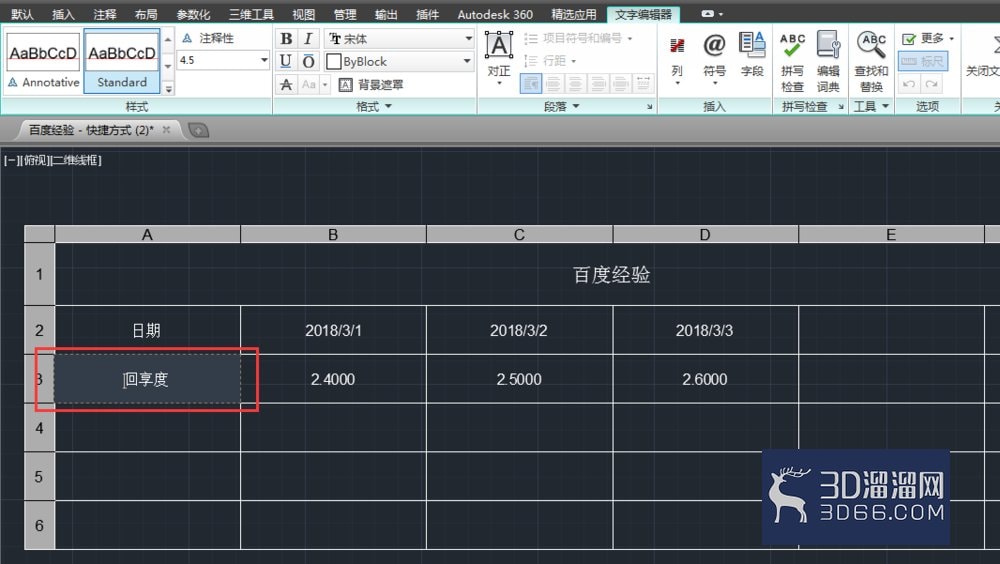Click the 背景遮罩 background mask button
This screenshot has width=1000, height=564.
(x=372, y=84)
